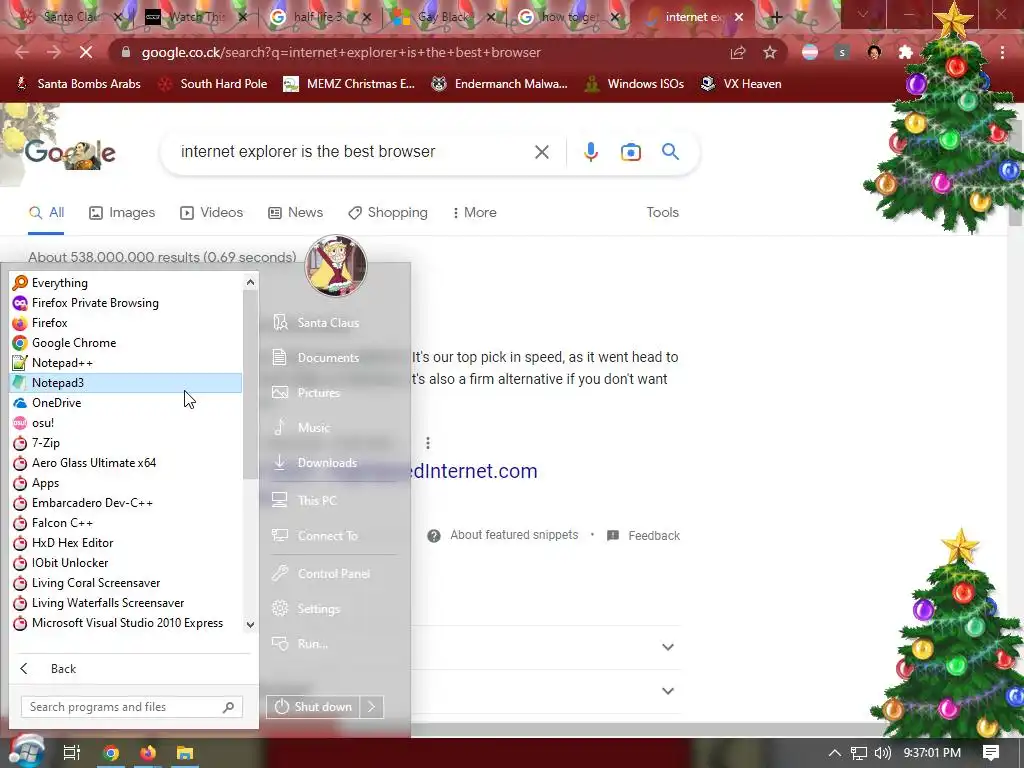Focus the Search programs and files box
This screenshot has height=768, width=1024.
pos(132,707)
